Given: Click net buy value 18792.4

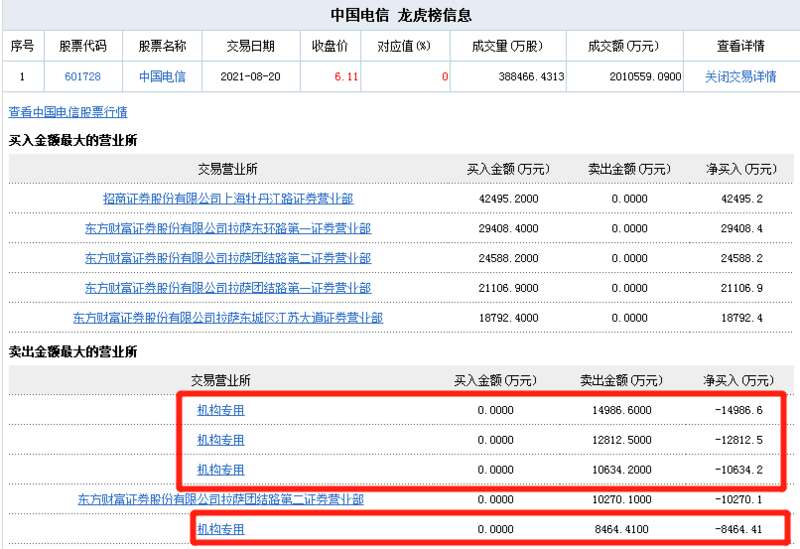Looking at the screenshot, I should click(741, 318).
